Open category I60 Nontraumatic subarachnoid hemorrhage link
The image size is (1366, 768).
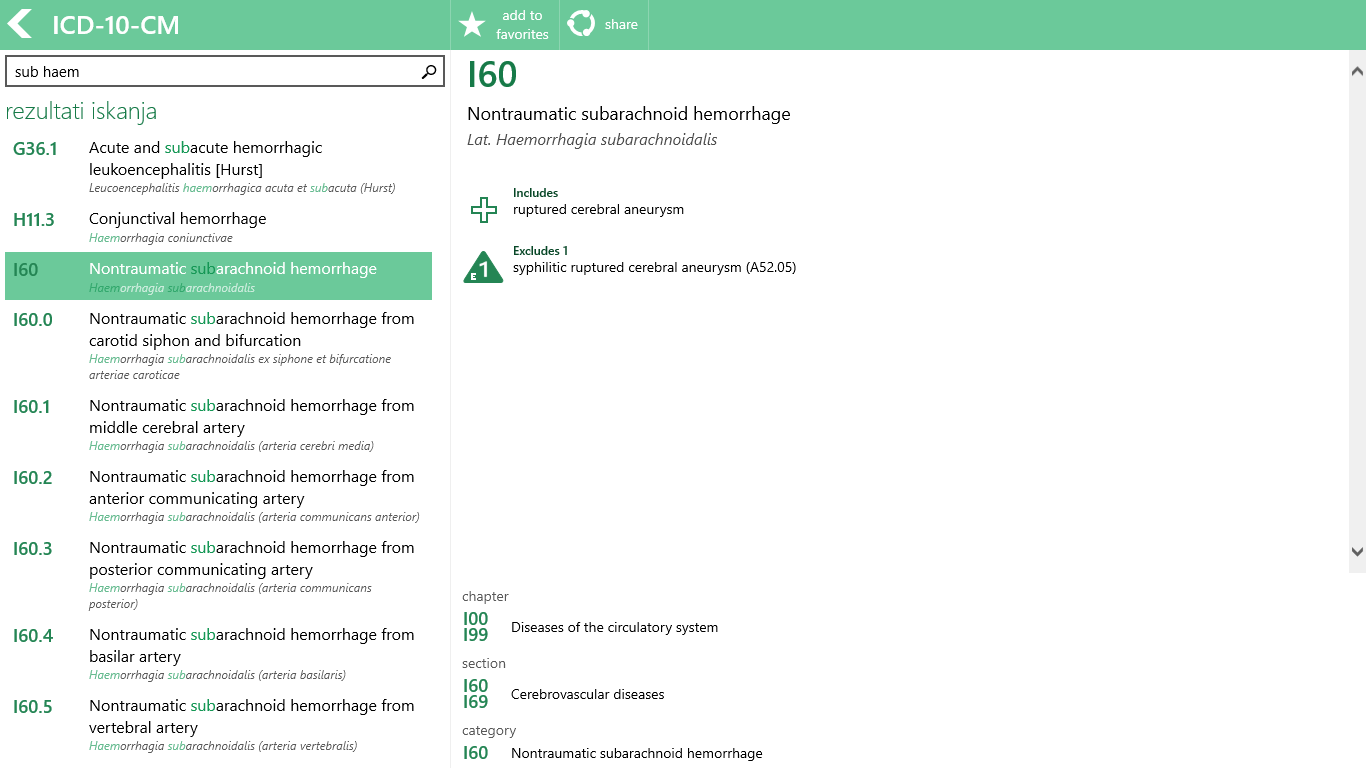(x=636, y=753)
